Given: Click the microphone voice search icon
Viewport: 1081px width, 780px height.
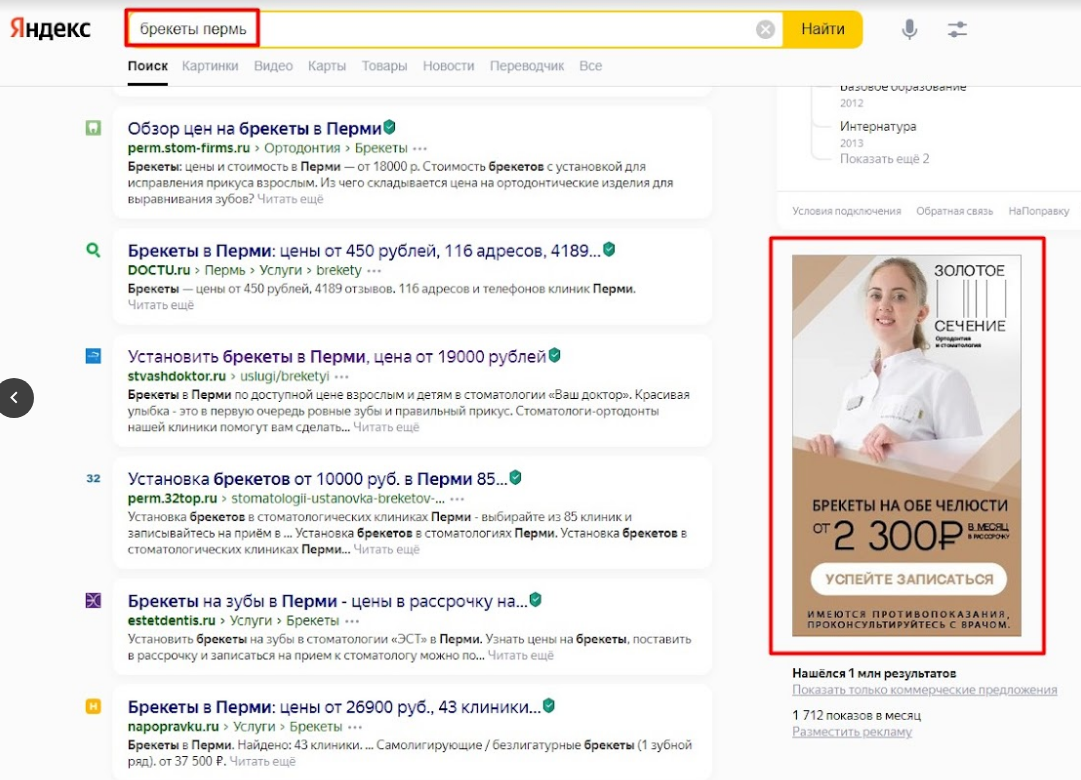Looking at the screenshot, I should 909,29.
